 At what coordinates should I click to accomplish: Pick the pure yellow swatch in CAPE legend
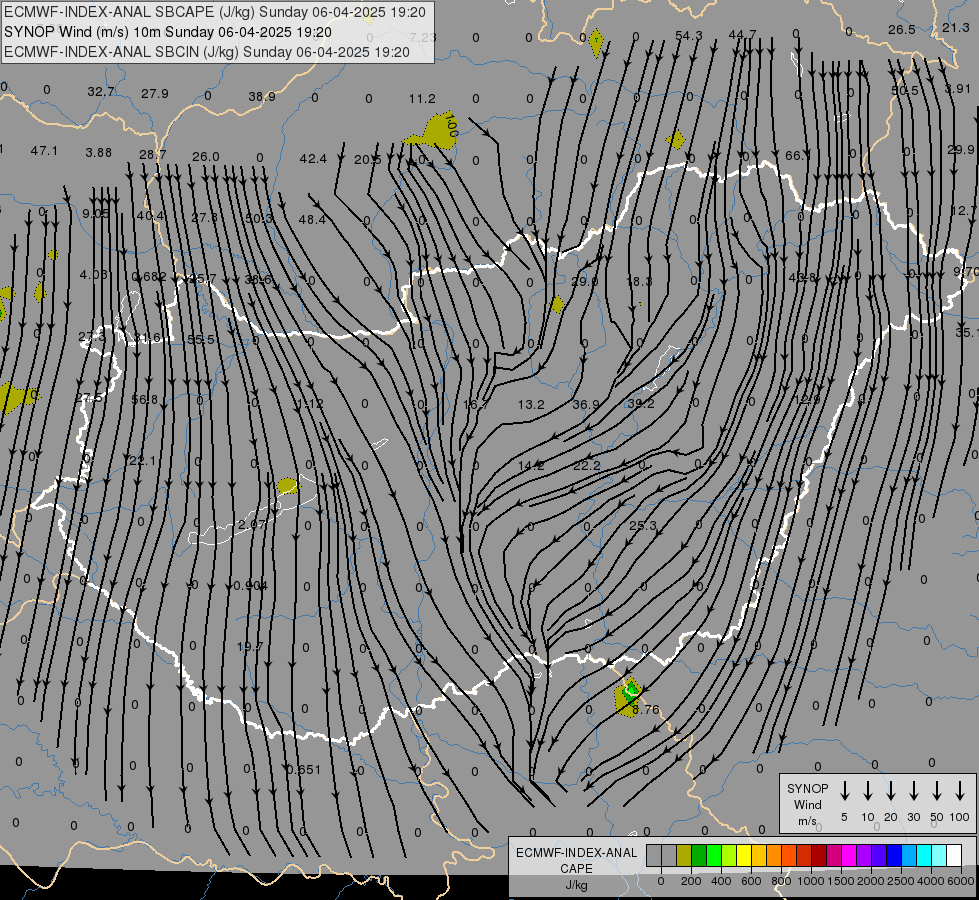click(x=744, y=856)
